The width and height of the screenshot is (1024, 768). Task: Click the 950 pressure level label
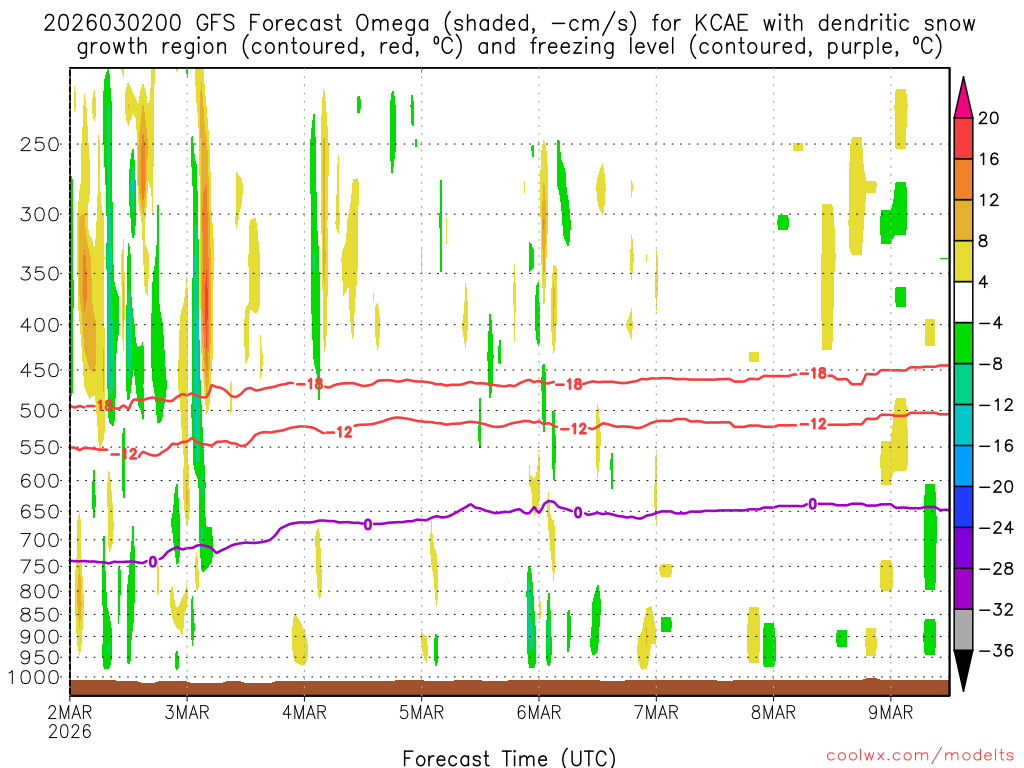coord(40,658)
